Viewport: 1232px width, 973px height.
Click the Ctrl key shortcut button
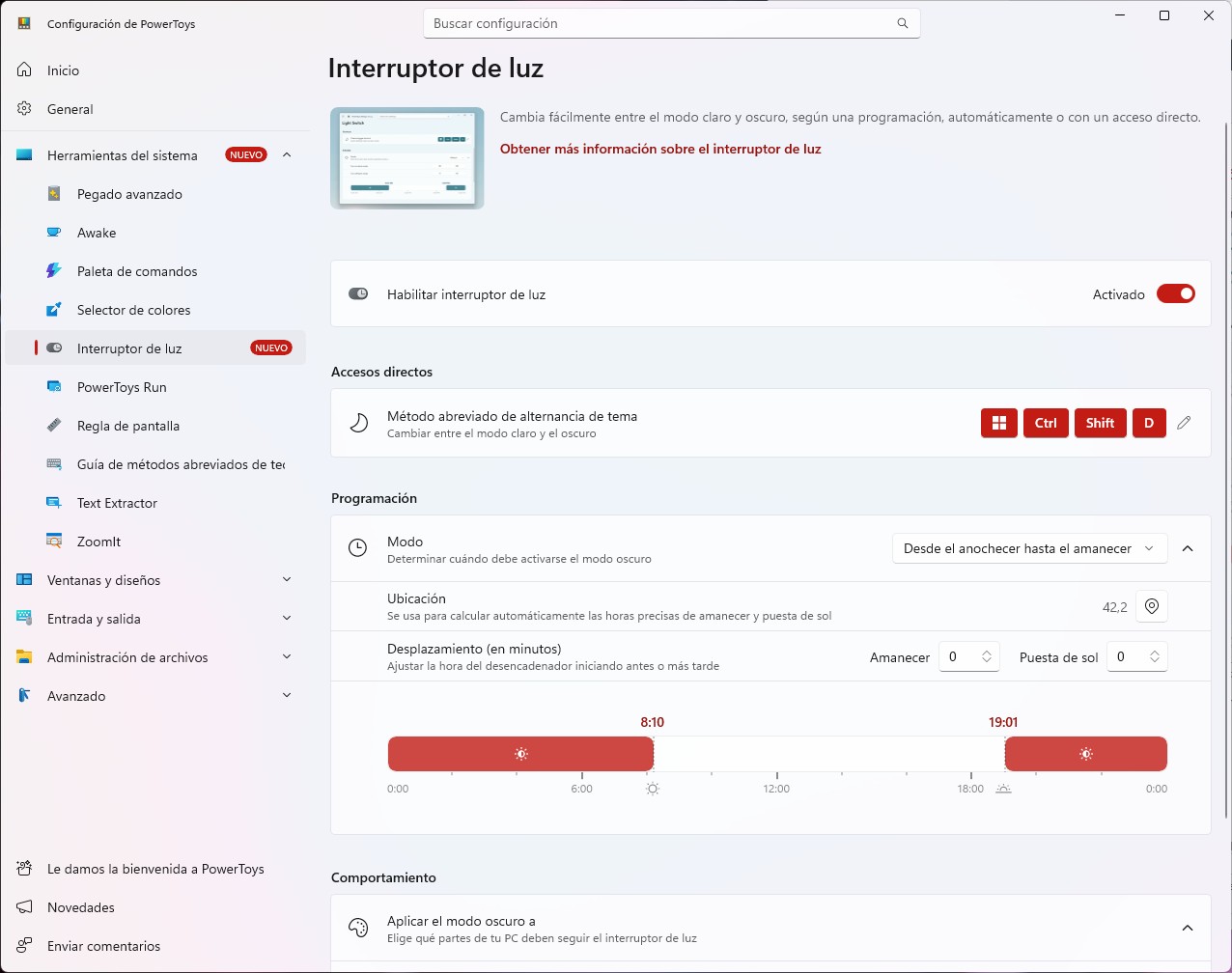(x=1046, y=423)
